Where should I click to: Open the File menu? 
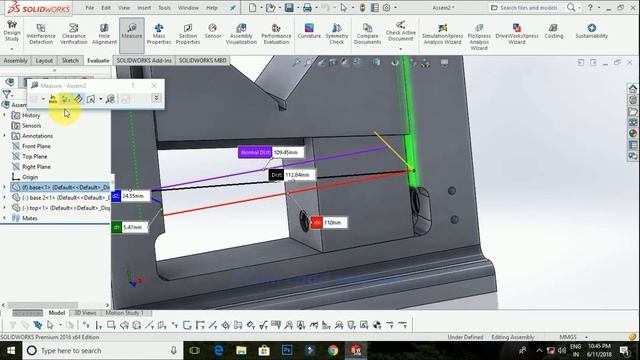click(90, 8)
